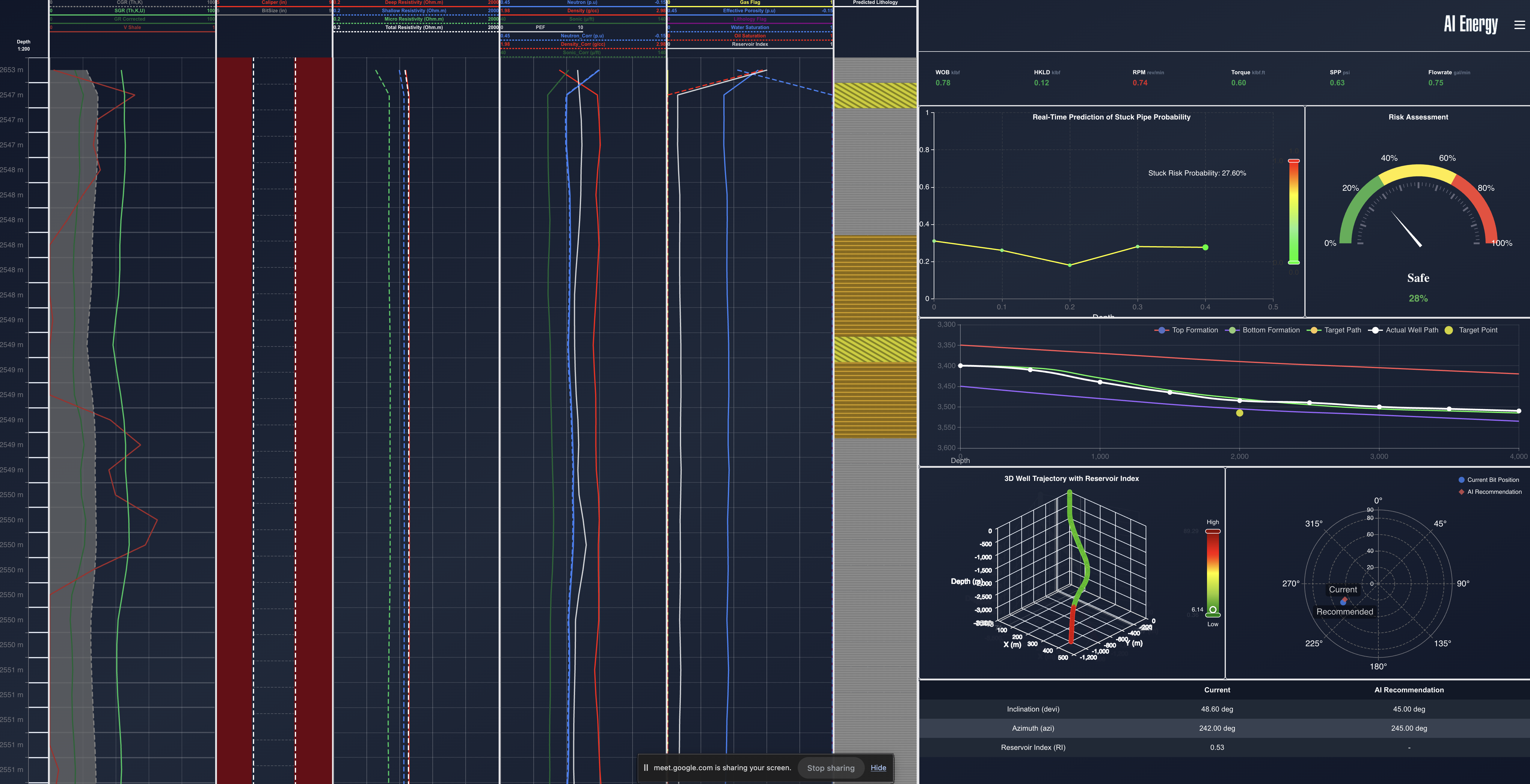The height and width of the screenshot is (784, 1530).
Task: Select the GR Corrected curve header
Action: [129, 19]
